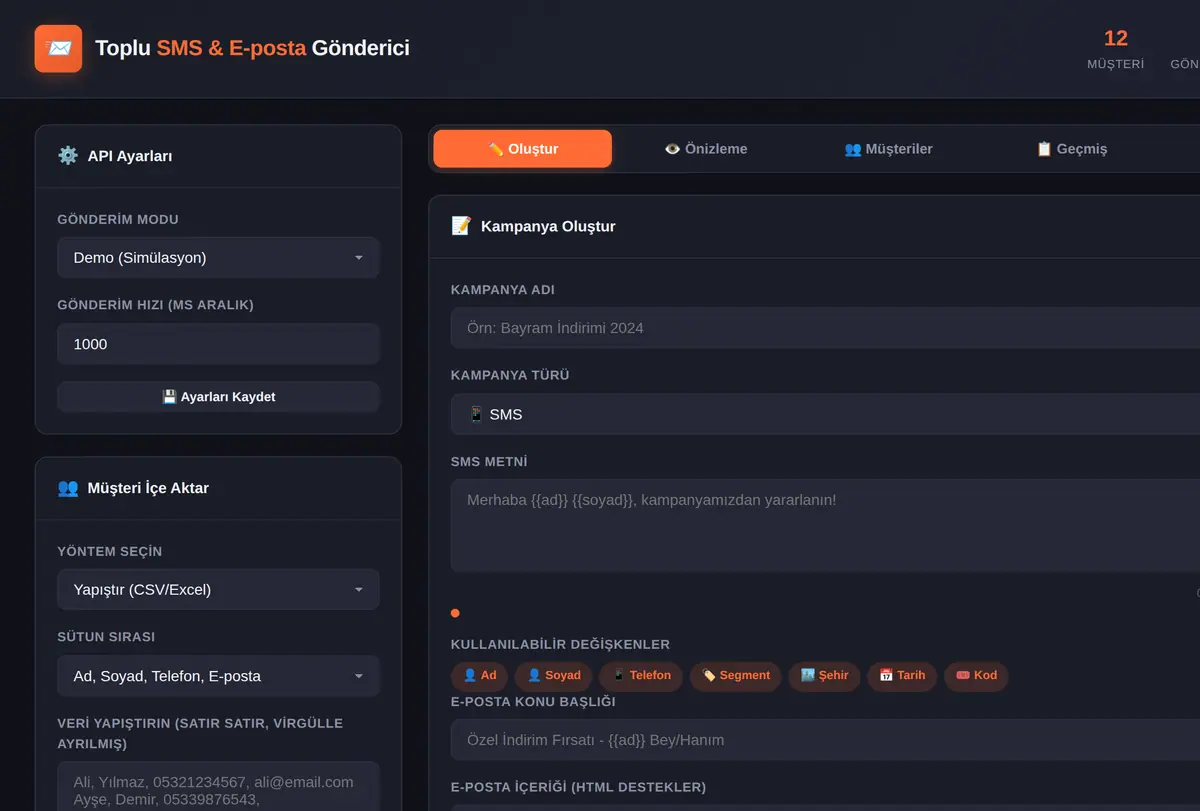
Task: Click the "API Ayarları" panel heading
Action: pyautogui.click(x=130, y=156)
